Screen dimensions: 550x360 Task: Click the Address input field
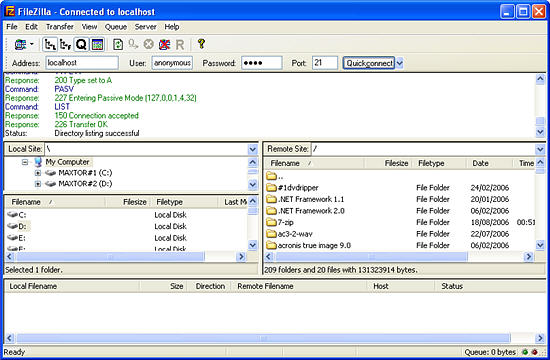pos(82,63)
